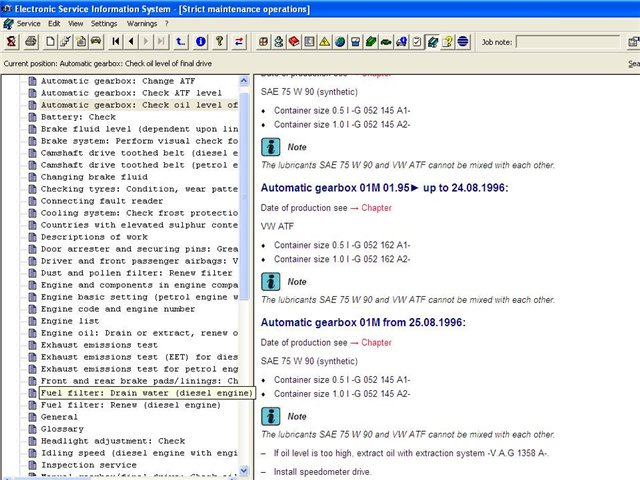The image size is (640, 480).
Task: Click inside the Job note input field
Action: tap(568, 42)
